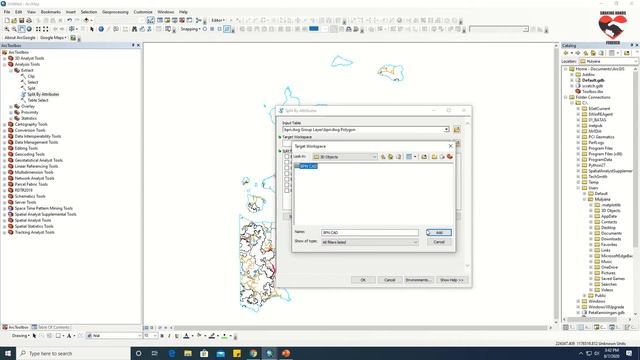This screenshot has width=640, height=360.
Task: Click Go to Home Folder icon in dialog
Action: [391, 157]
